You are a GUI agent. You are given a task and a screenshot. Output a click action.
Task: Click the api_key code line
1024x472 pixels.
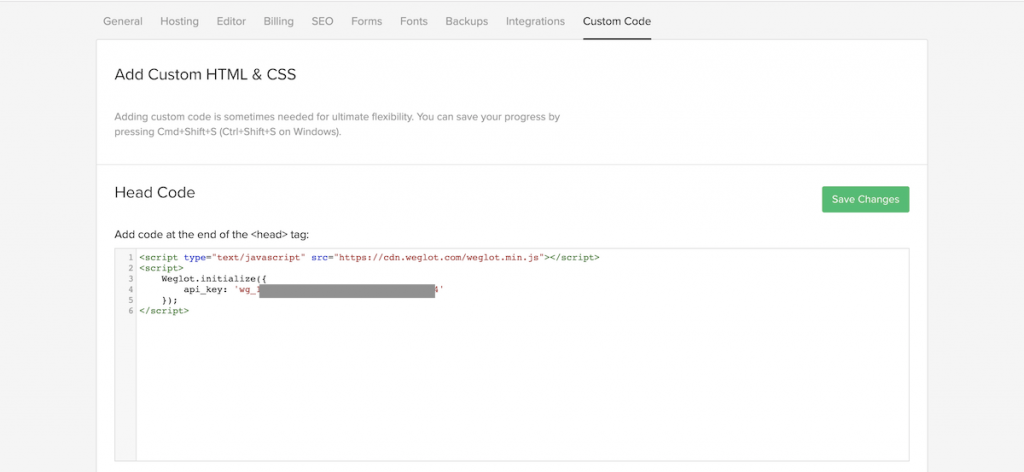[313, 290]
